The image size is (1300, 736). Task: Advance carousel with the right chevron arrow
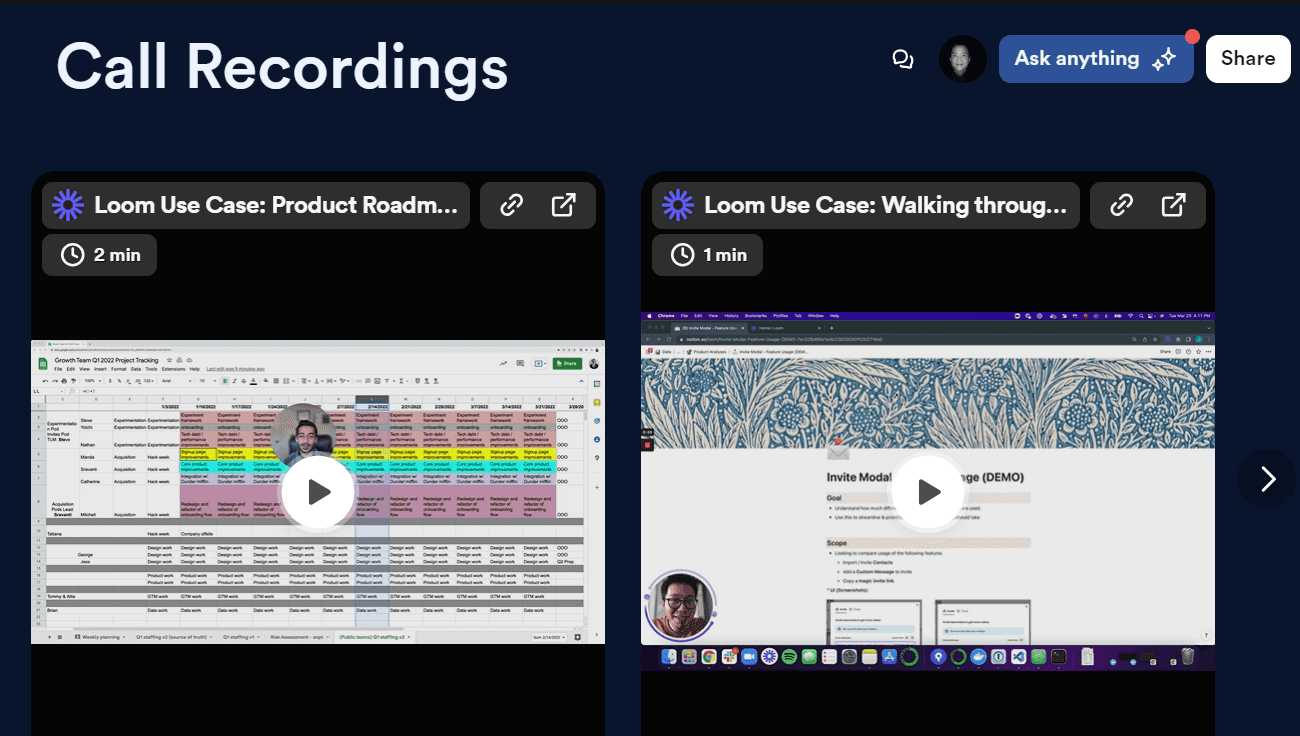[x=1267, y=480]
